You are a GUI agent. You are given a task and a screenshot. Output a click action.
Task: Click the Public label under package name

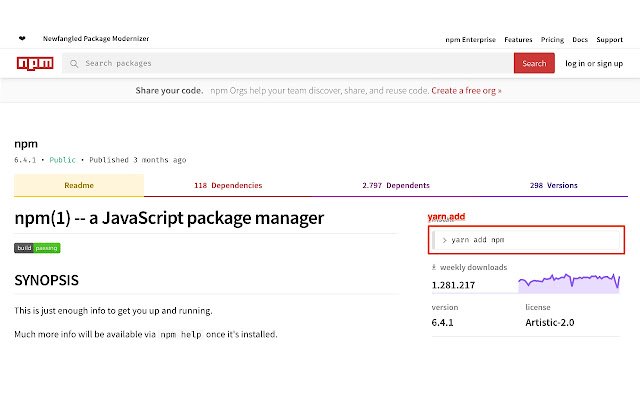pos(62,160)
